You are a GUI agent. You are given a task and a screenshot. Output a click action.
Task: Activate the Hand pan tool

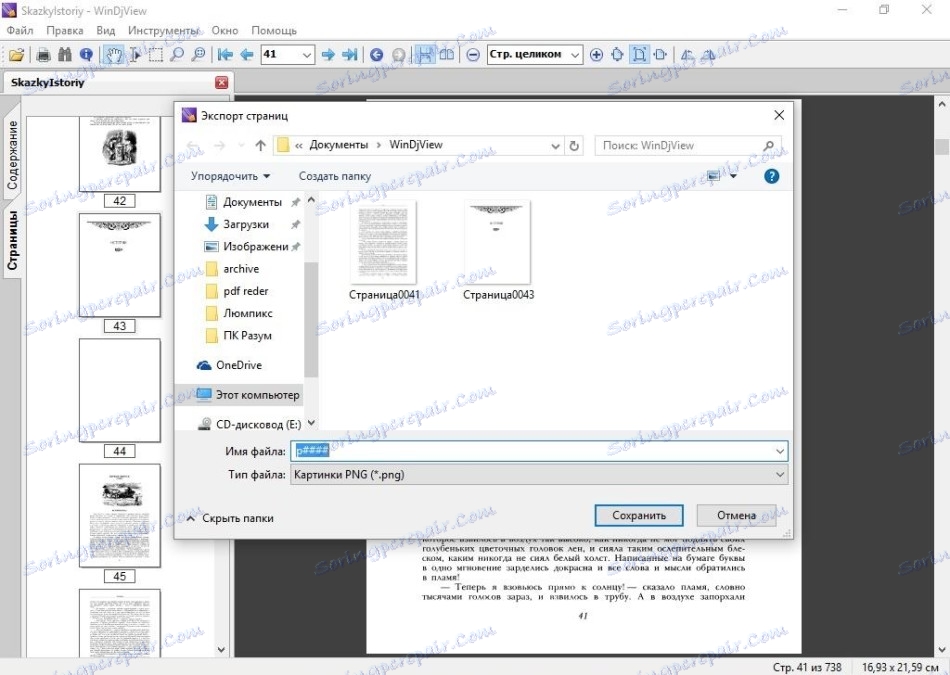pos(114,55)
